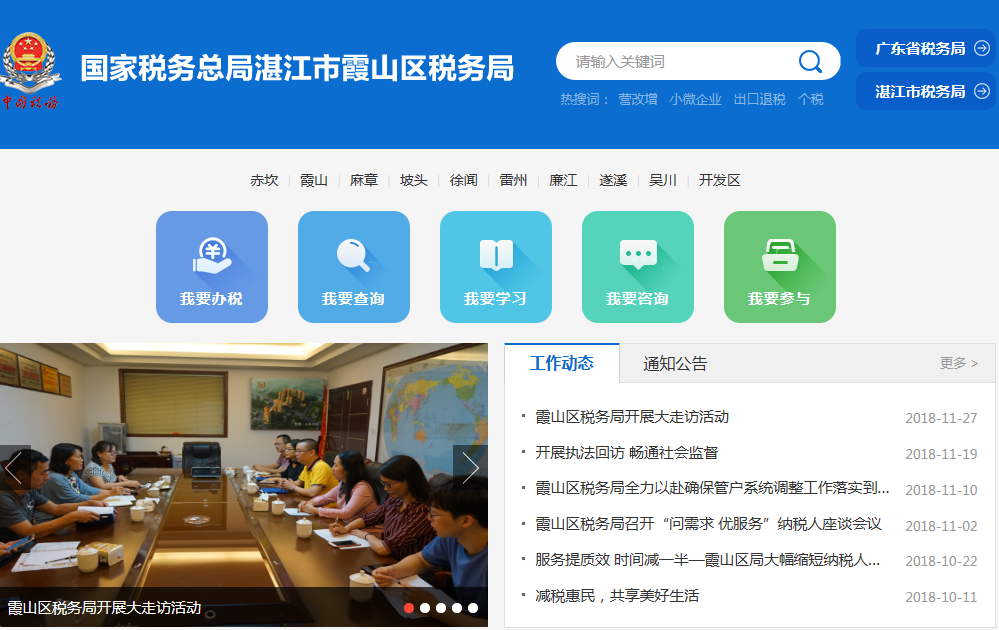Select the first red carousel dot
999x630 pixels.
(x=409, y=608)
